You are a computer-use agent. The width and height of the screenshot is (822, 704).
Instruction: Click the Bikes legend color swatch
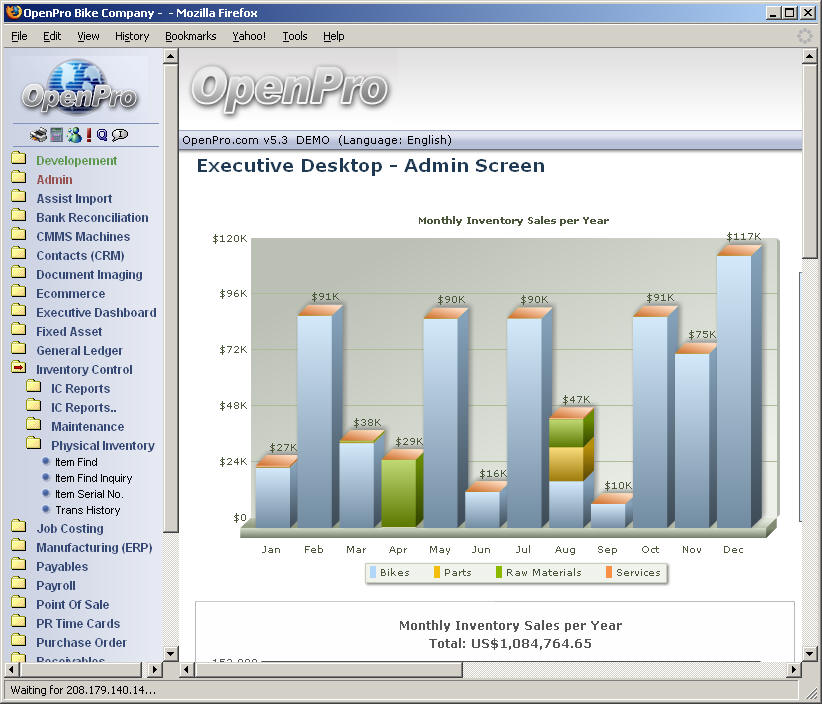tap(374, 573)
